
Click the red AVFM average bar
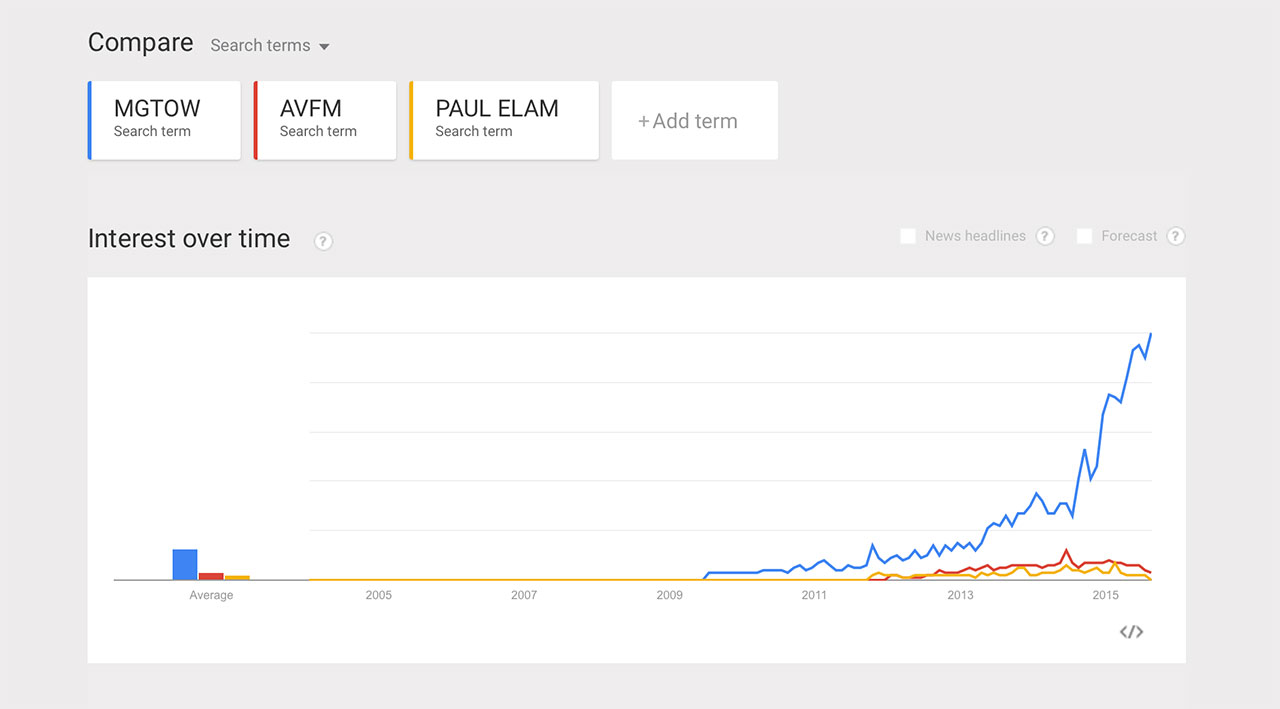click(x=211, y=576)
